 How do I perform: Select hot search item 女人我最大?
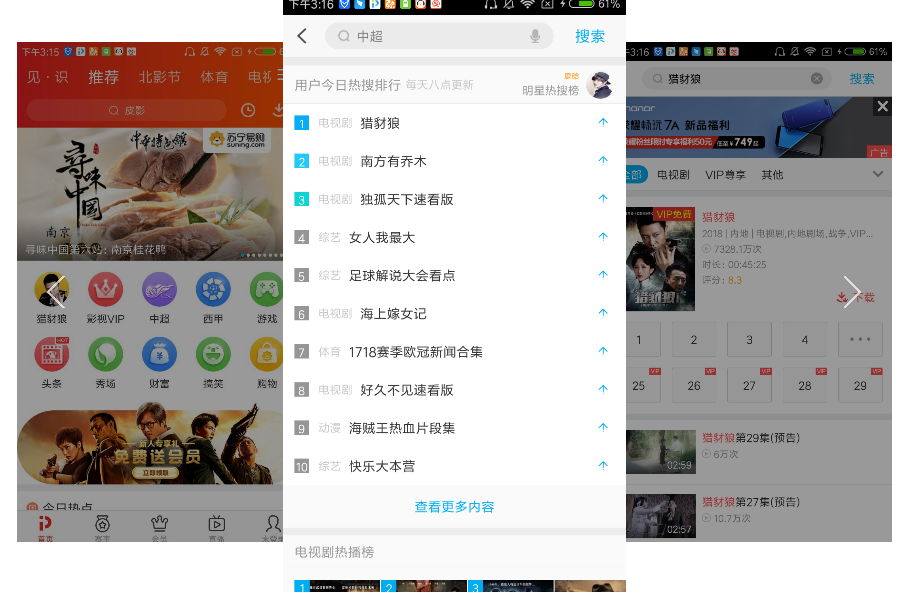[x=382, y=238]
